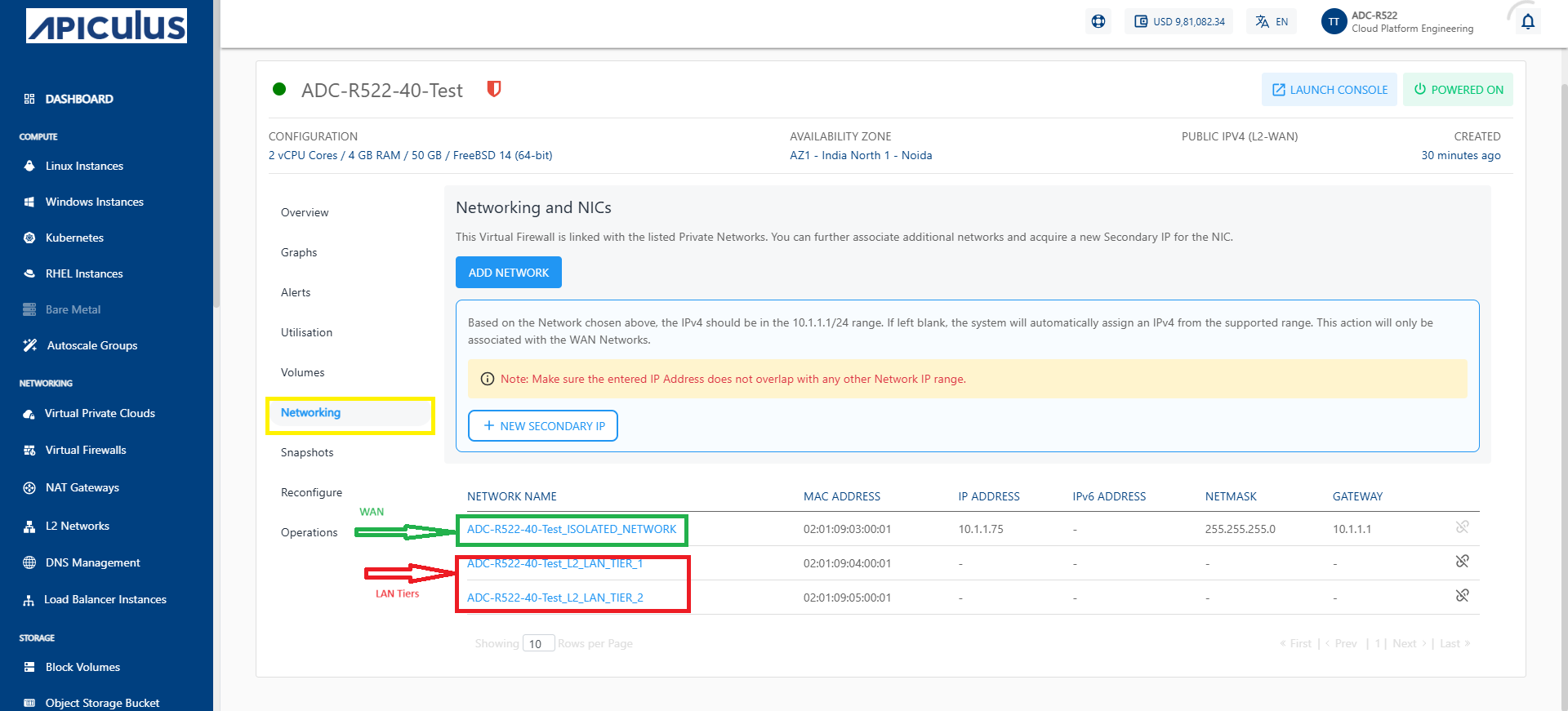Image resolution: width=1568 pixels, height=711 pixels.
Task: Click the Linux Instances icon
Action: coord(29,166)
